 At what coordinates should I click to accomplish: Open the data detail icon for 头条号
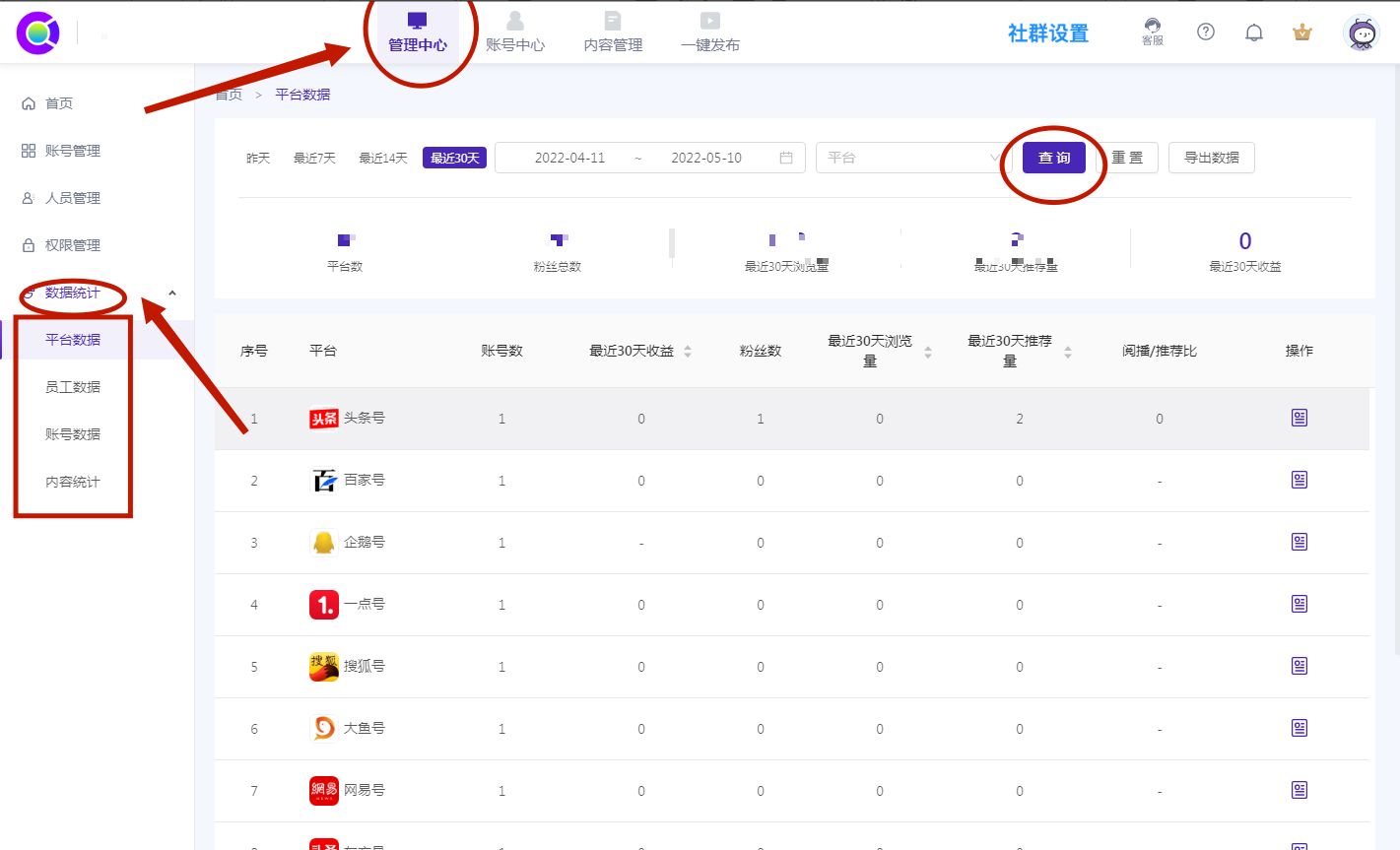[1298, 418]
